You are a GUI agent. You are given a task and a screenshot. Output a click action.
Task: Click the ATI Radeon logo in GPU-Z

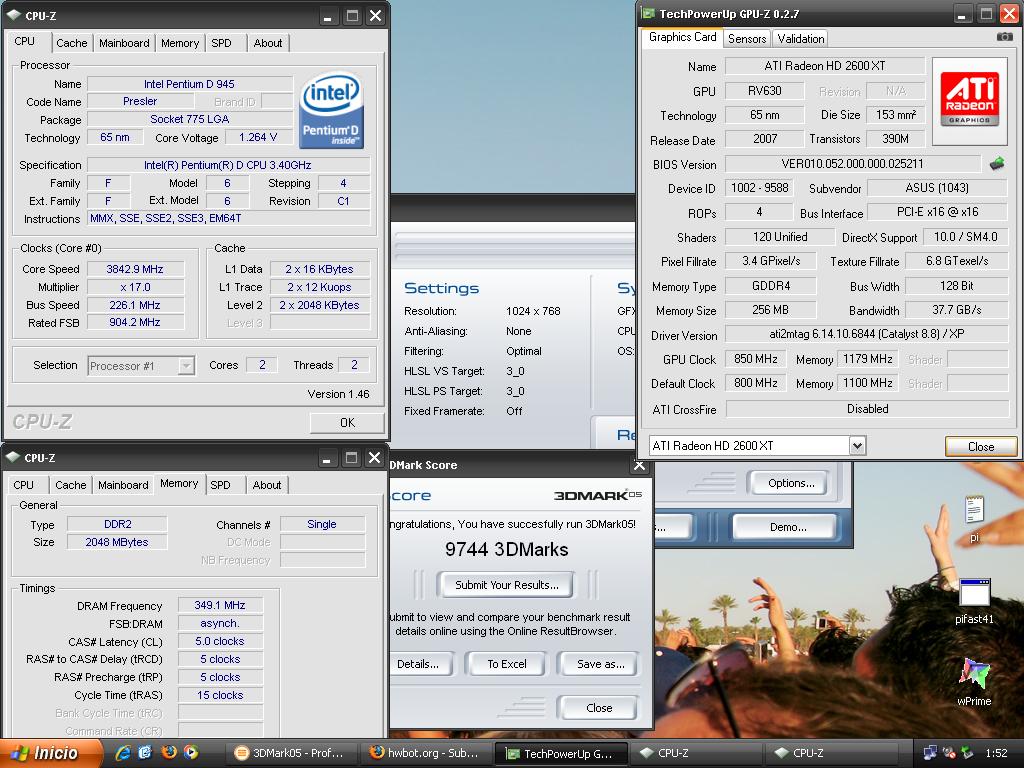pyautogui.click(x=970, y=99)
